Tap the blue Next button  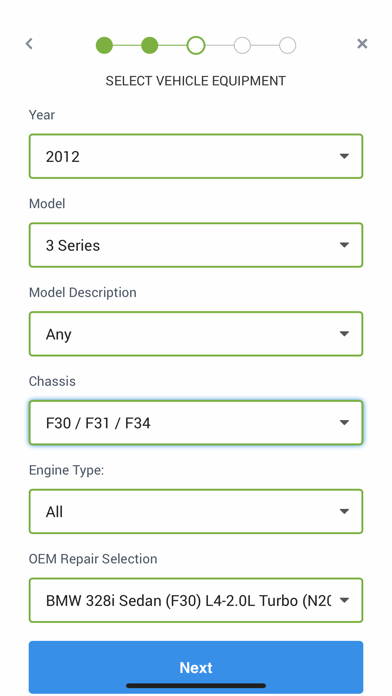pos(196,667)
